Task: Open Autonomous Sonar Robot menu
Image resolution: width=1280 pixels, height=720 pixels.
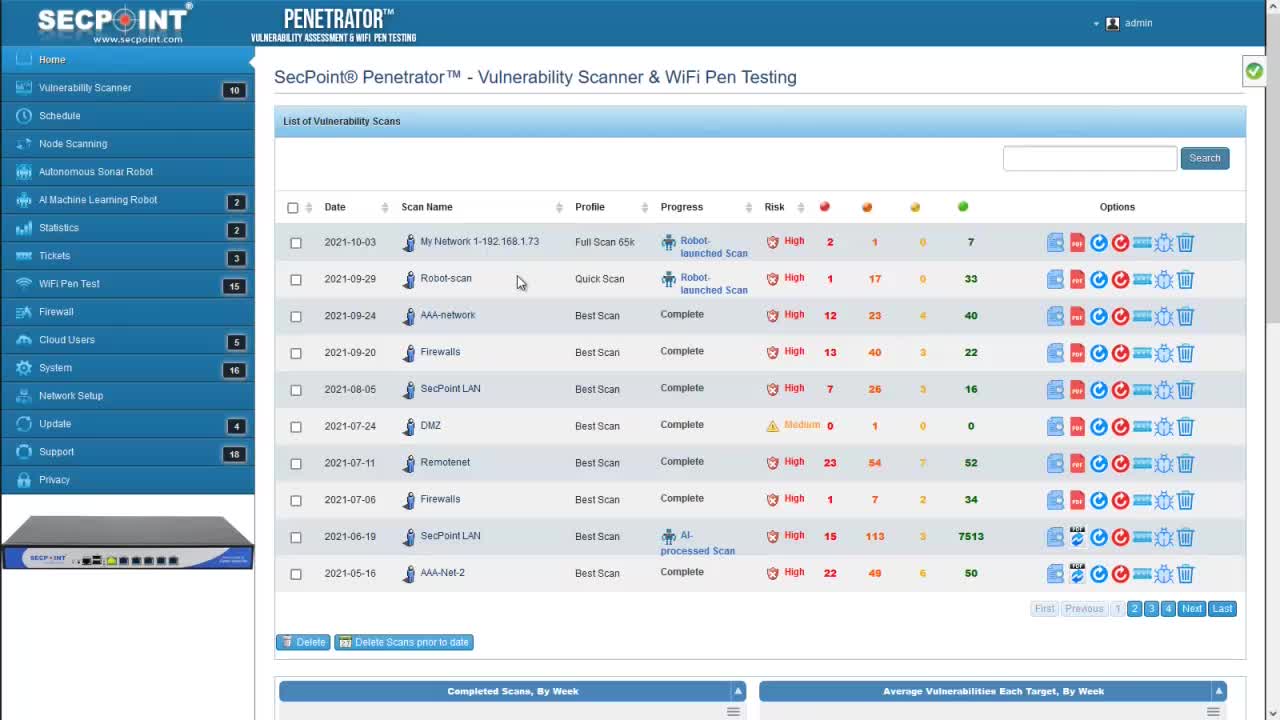Action: (x=127, y=172)
